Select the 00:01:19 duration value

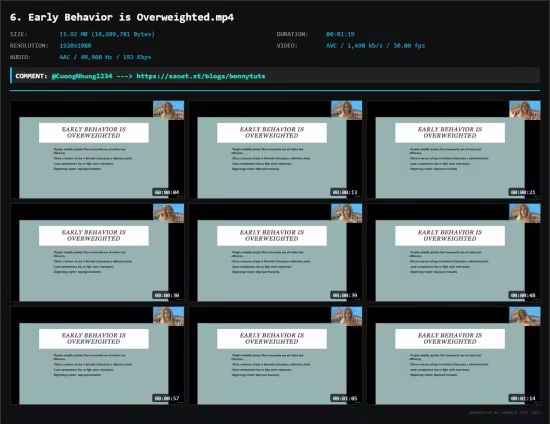[340, 34]
